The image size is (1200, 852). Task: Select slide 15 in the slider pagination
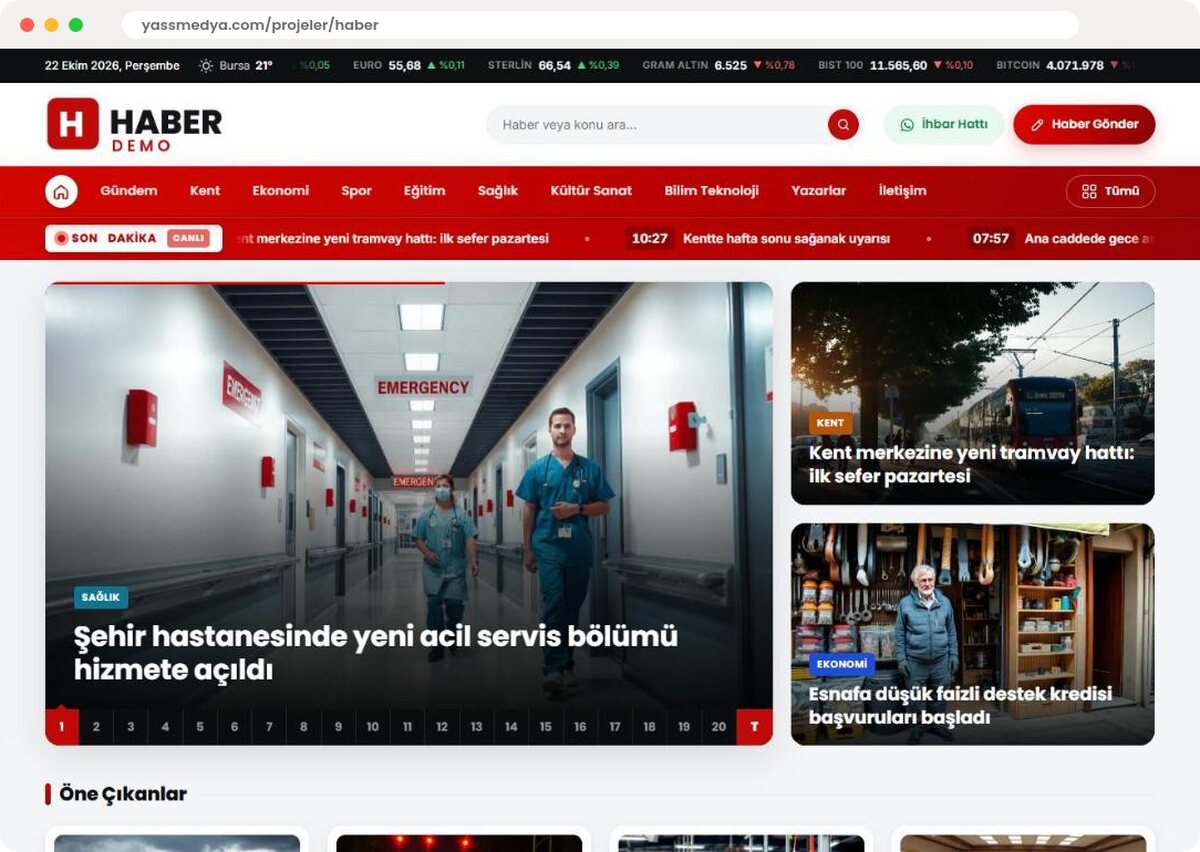[545, 727]
